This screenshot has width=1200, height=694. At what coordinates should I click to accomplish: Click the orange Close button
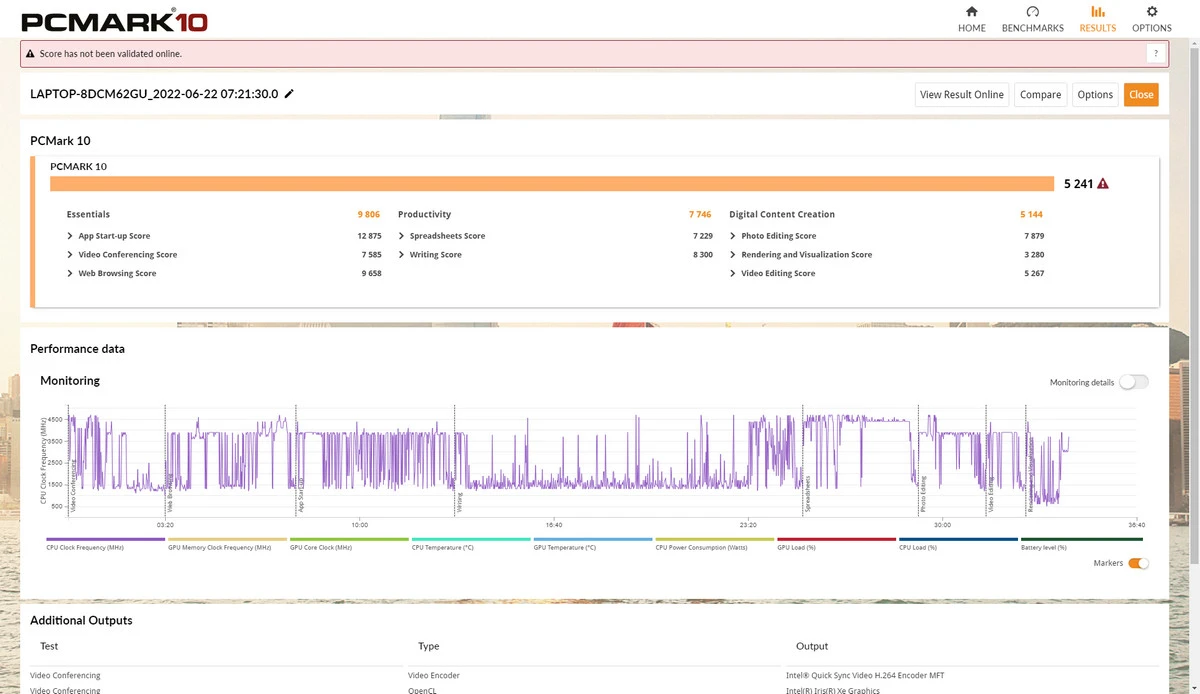[x=1141, y=94]
